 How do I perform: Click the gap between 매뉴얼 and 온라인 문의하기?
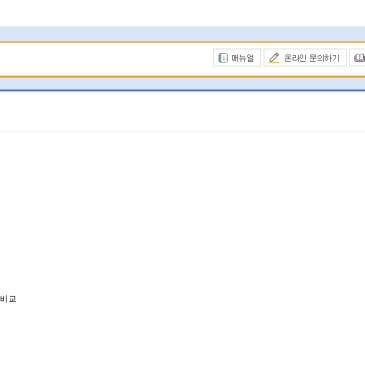pyautogui.click(x=262, y=58)
